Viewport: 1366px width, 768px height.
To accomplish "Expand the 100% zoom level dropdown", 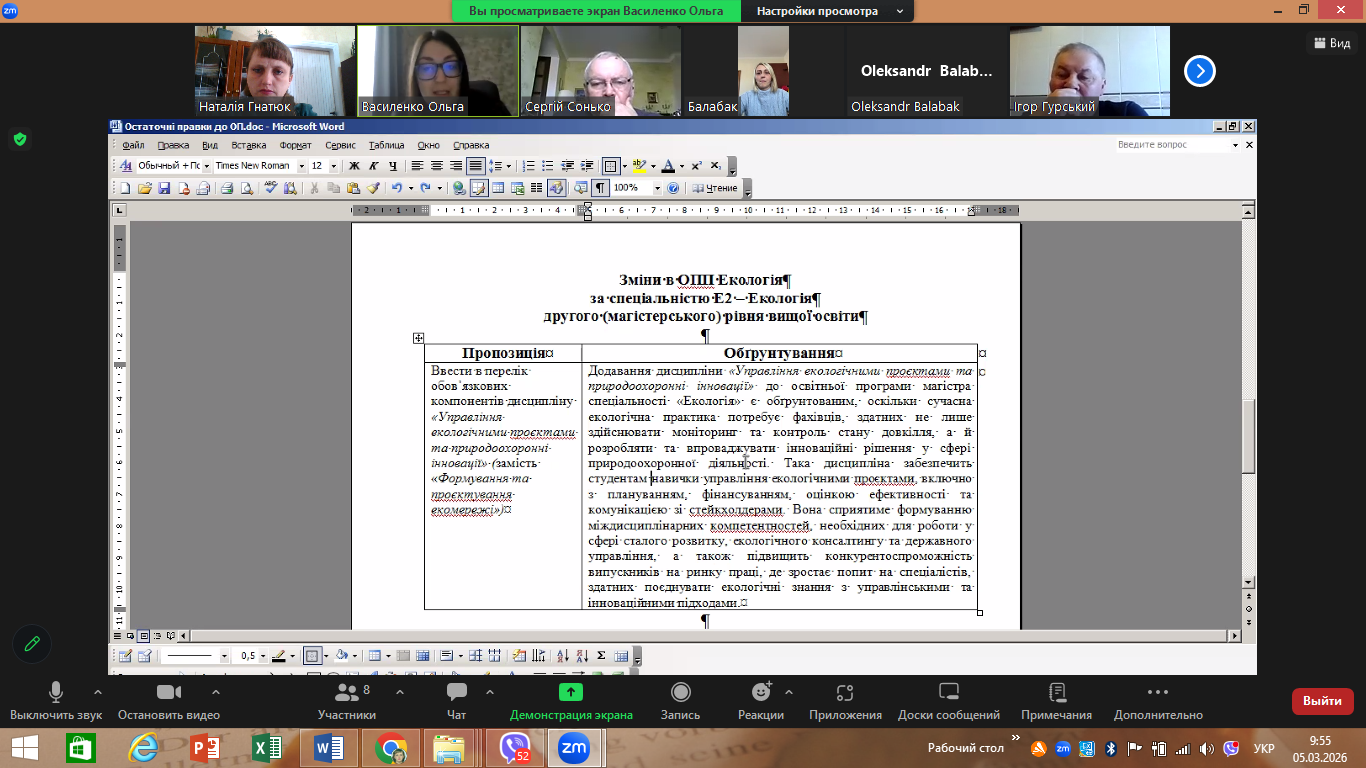I will coord(657,188).
